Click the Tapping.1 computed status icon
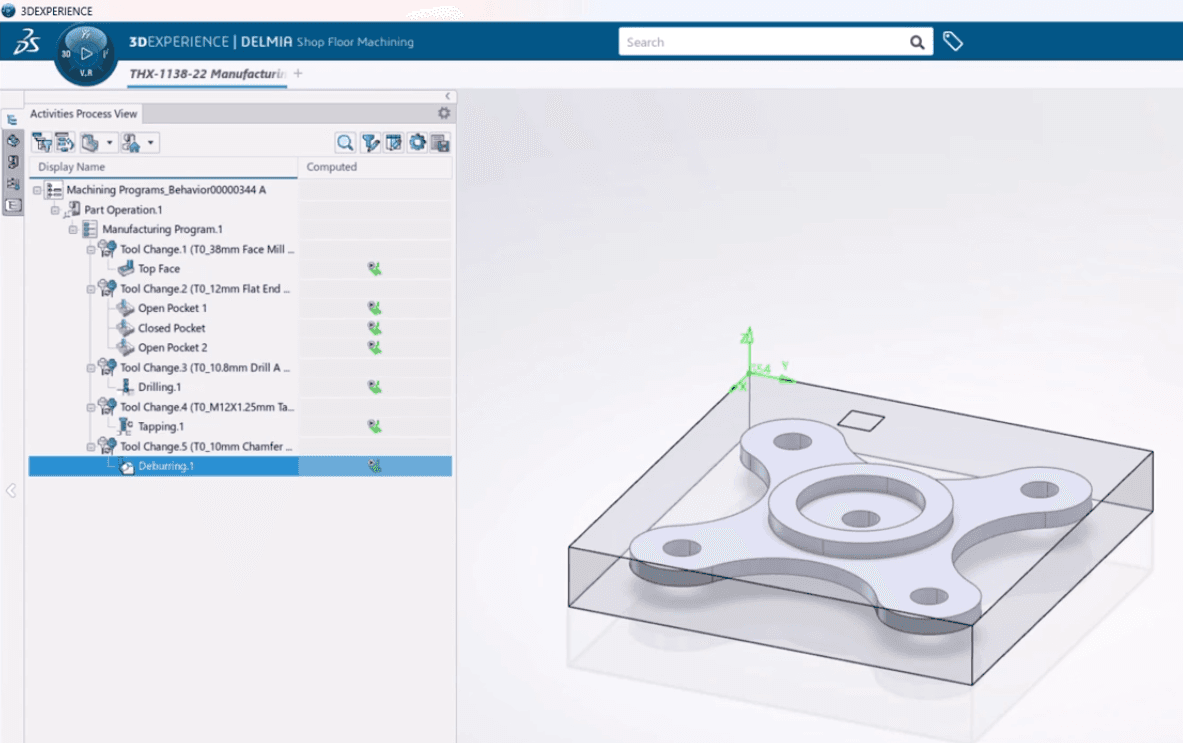1183x743 pixels. click(374, 426)
